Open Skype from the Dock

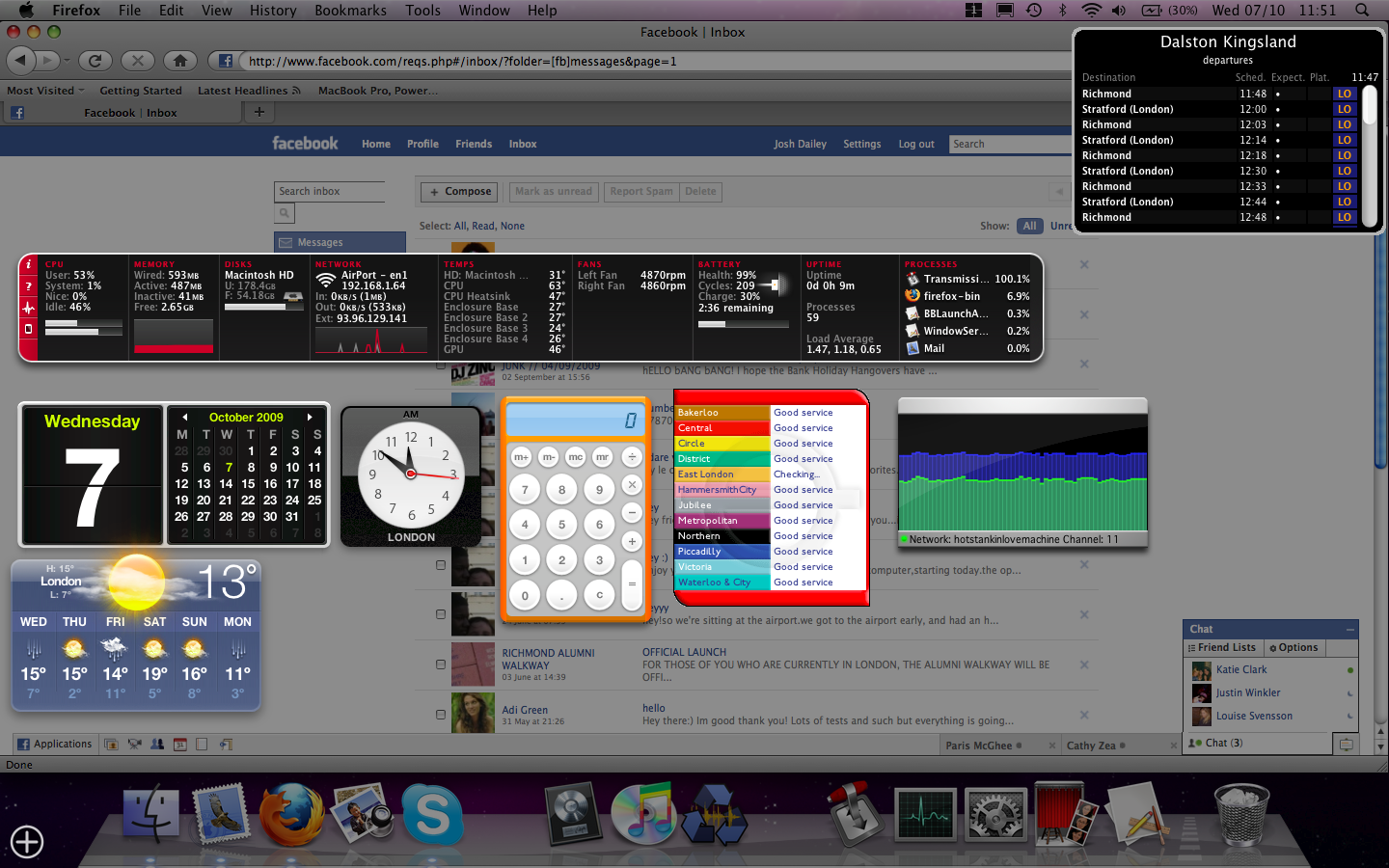click(433, 815)
